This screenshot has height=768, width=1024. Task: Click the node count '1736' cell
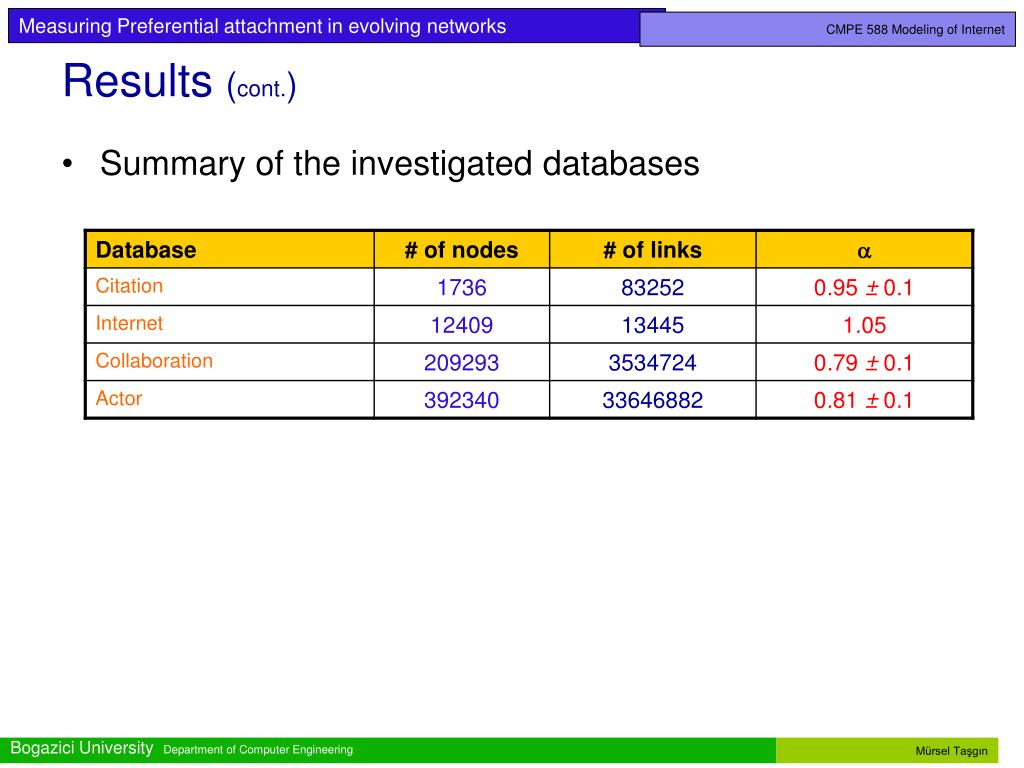461,288
